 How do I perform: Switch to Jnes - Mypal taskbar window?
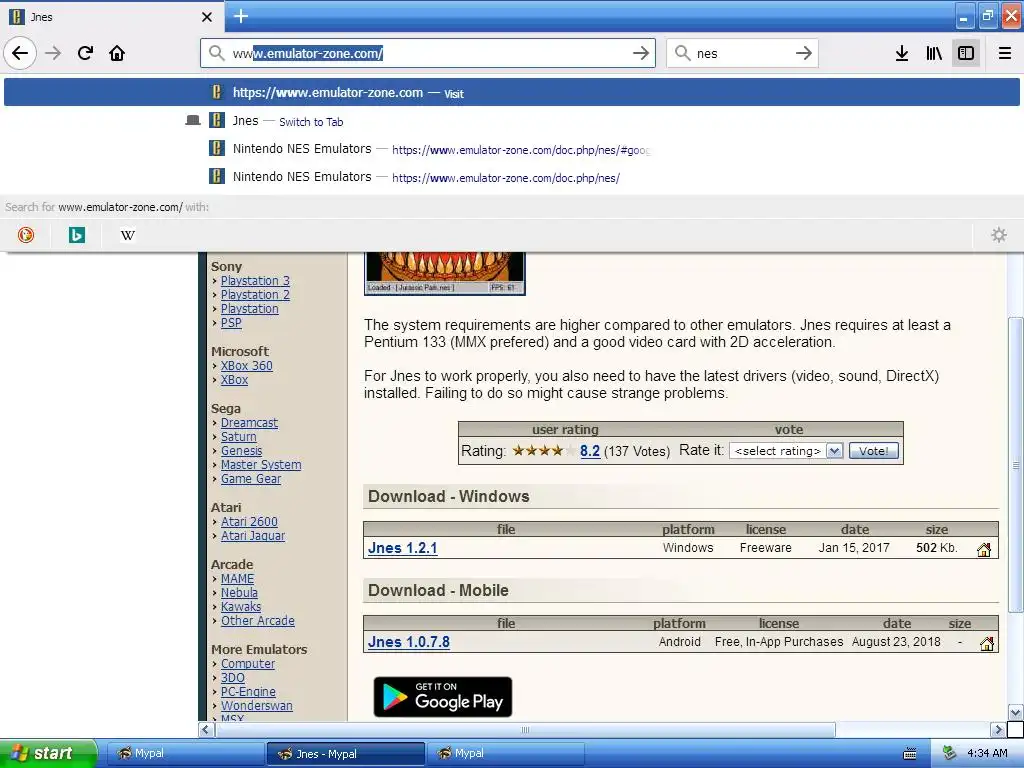[x=345, y=754]
